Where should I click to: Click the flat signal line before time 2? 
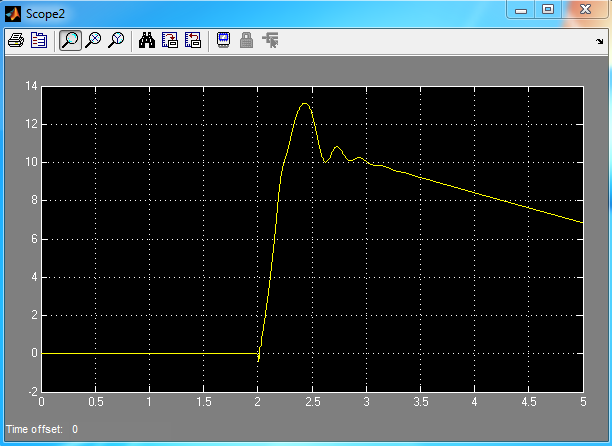(150, 353)
